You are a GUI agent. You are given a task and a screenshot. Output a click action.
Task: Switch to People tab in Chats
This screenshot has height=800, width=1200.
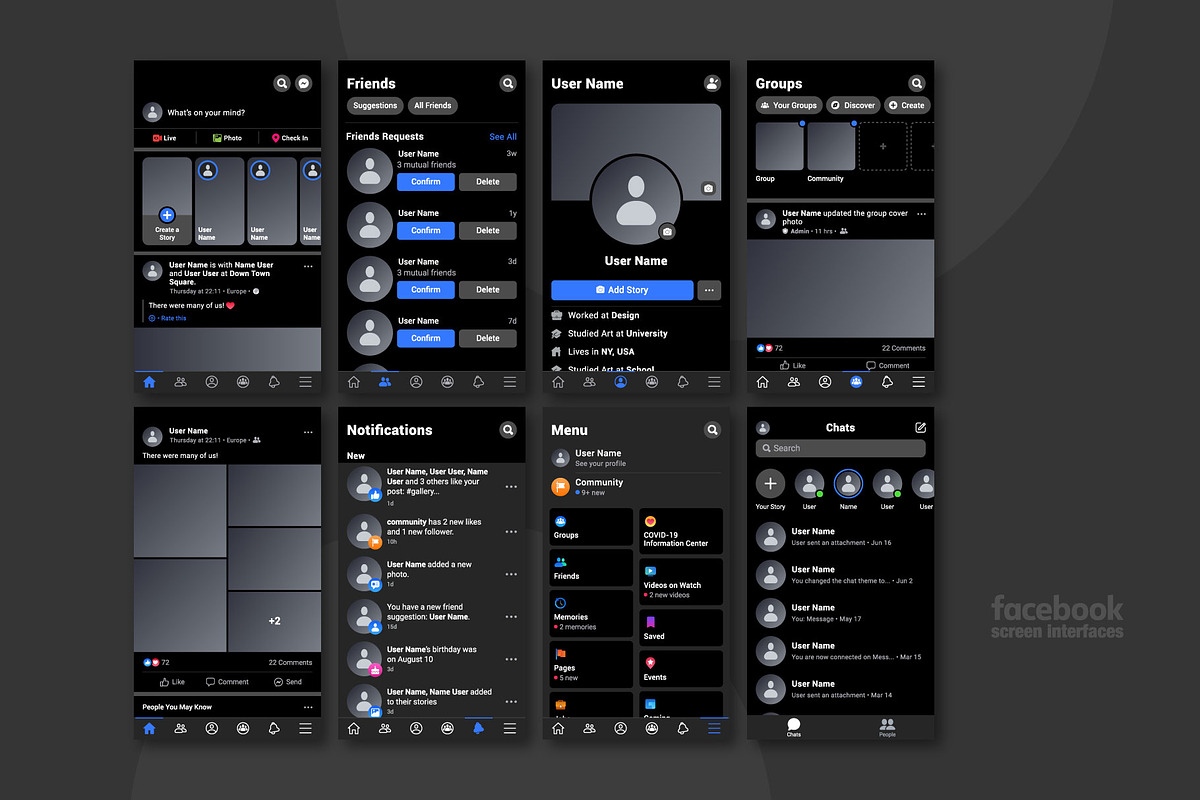click(x=887, y=727)
